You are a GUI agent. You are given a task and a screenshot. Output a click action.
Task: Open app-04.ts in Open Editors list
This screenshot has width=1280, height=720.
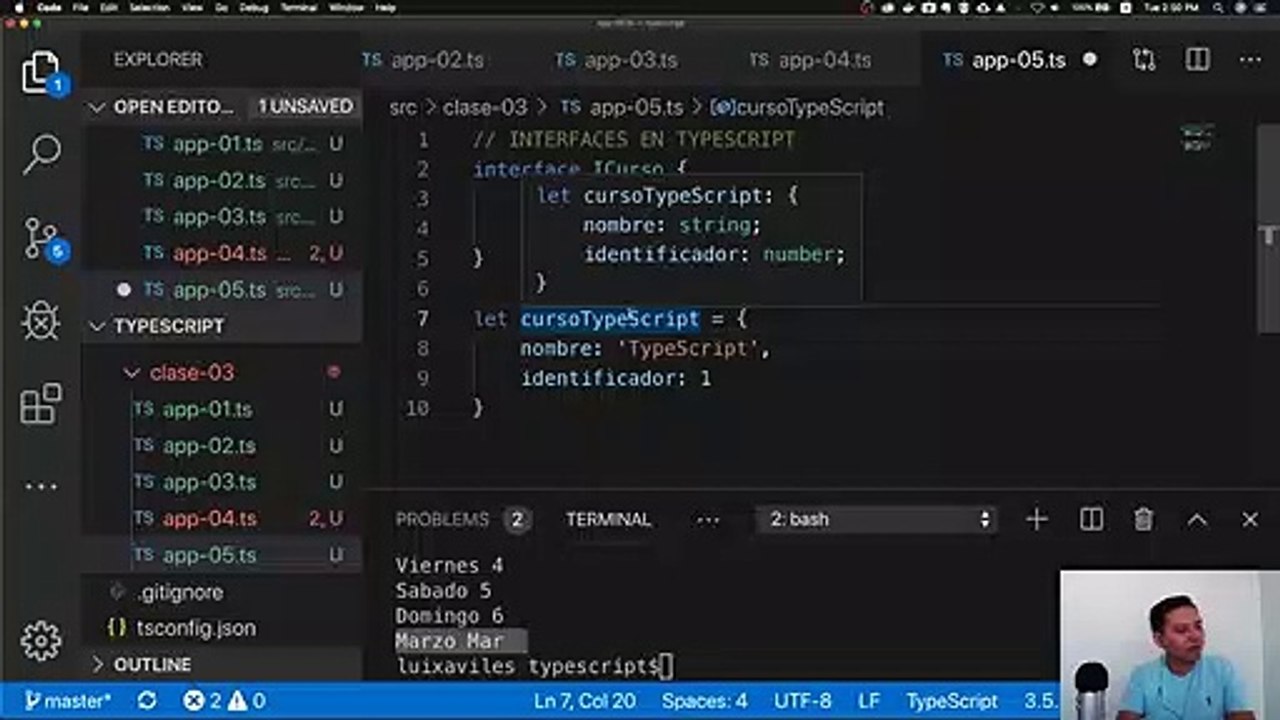[222, 253]
